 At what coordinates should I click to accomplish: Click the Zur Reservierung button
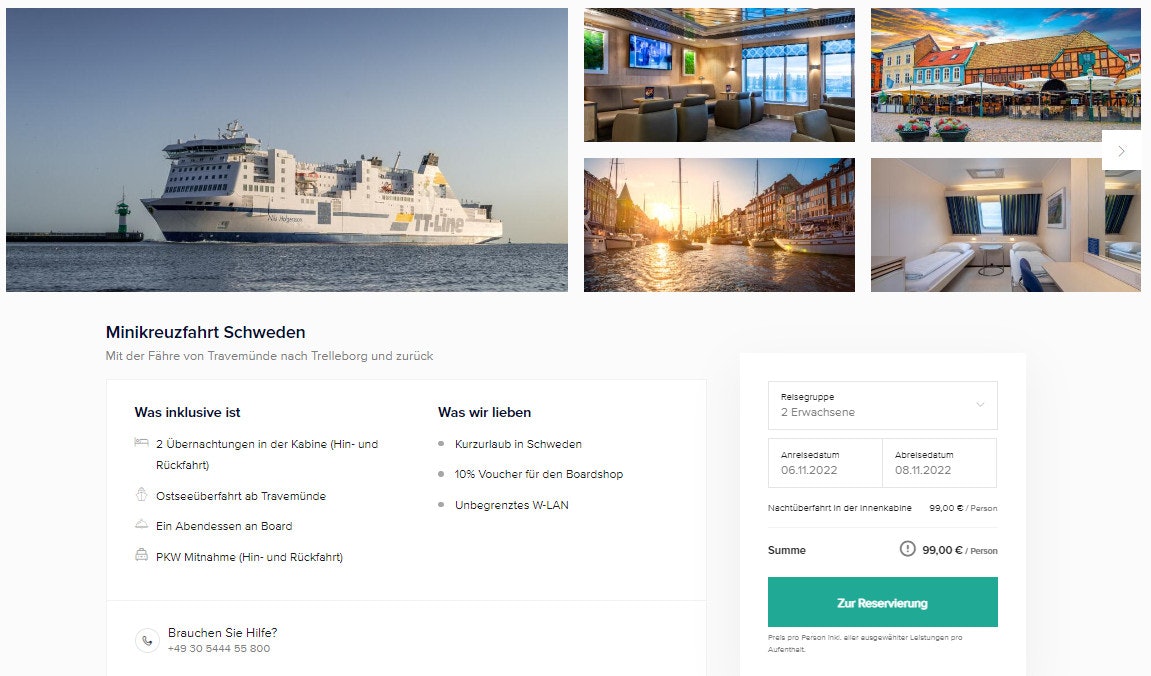pyautogui.click(x=882, y=602)
